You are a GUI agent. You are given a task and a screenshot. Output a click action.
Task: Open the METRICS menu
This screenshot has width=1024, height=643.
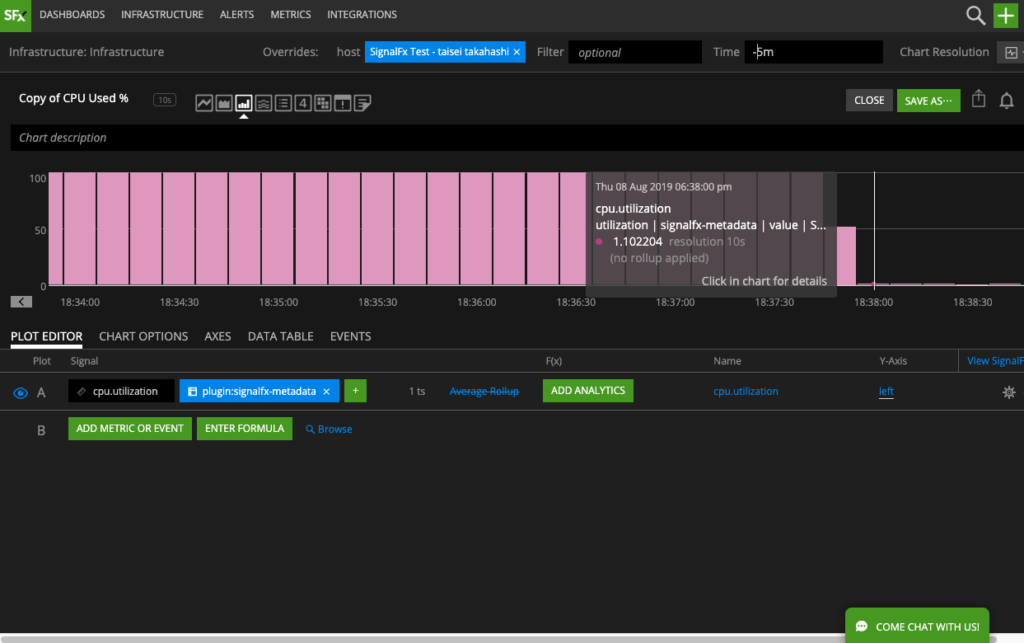[x=291, y=14]
